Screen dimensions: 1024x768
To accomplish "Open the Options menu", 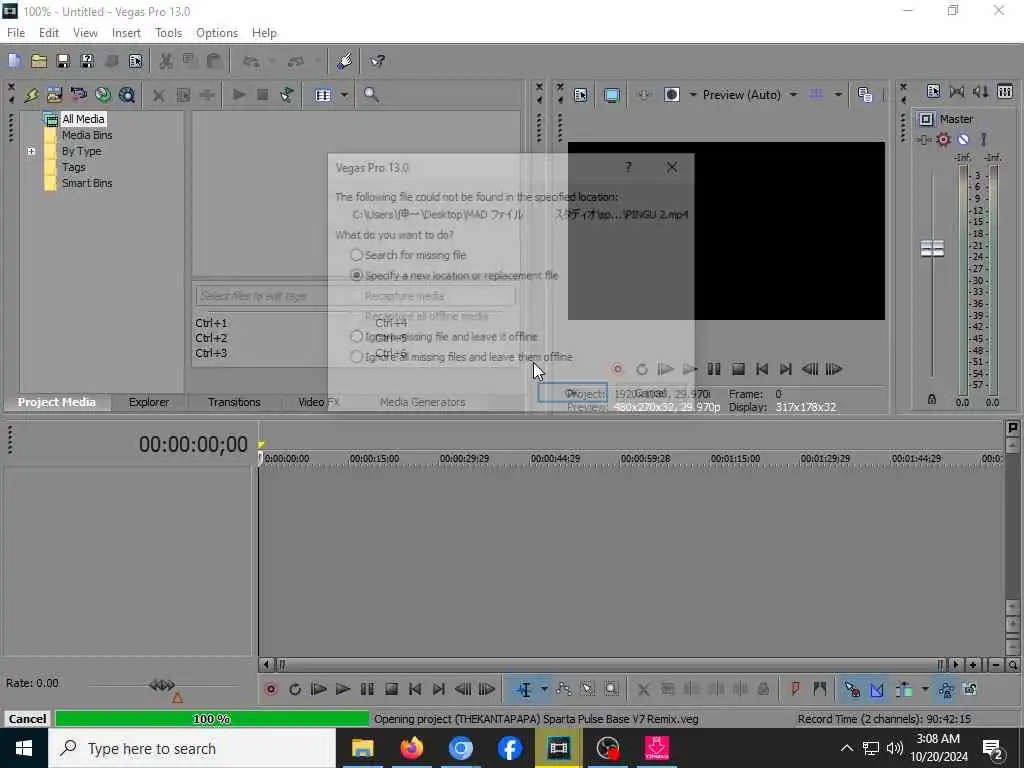I will 217,33.
